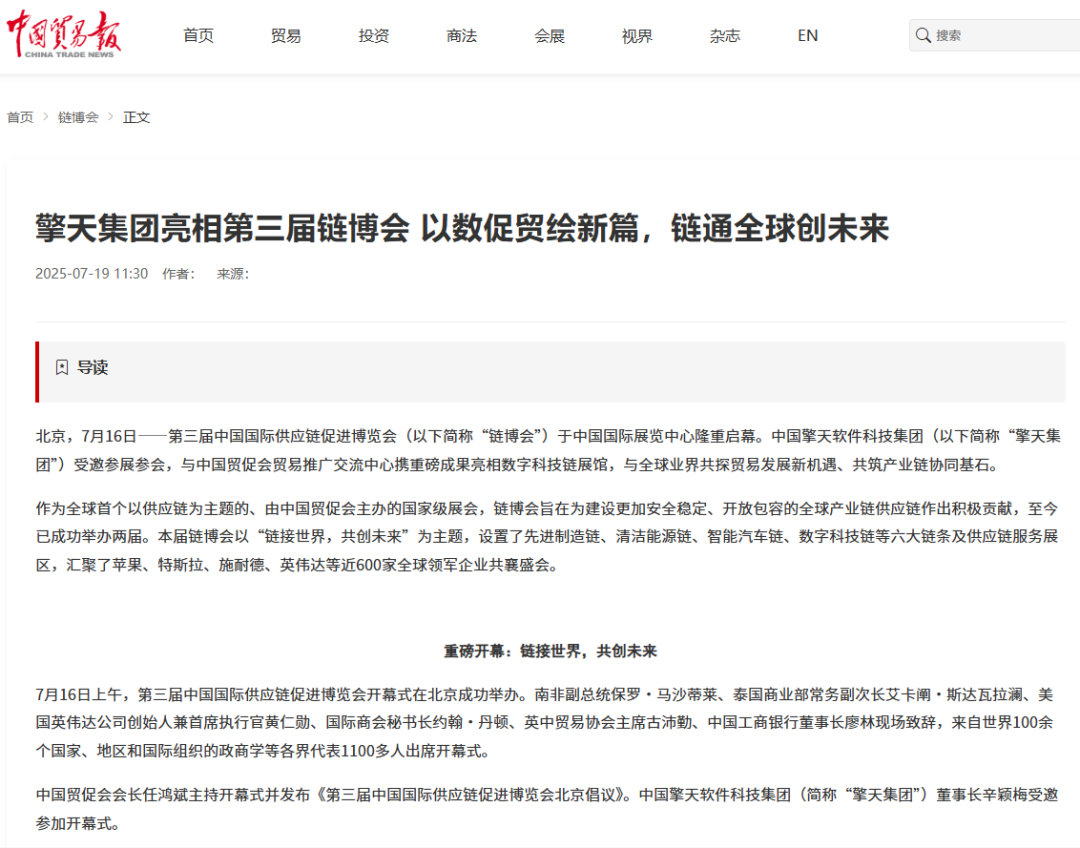Click the paragraph starting 作为全球首个以供应链为主题的
This screenshot has width=1080, height=848.
[548, 537]
